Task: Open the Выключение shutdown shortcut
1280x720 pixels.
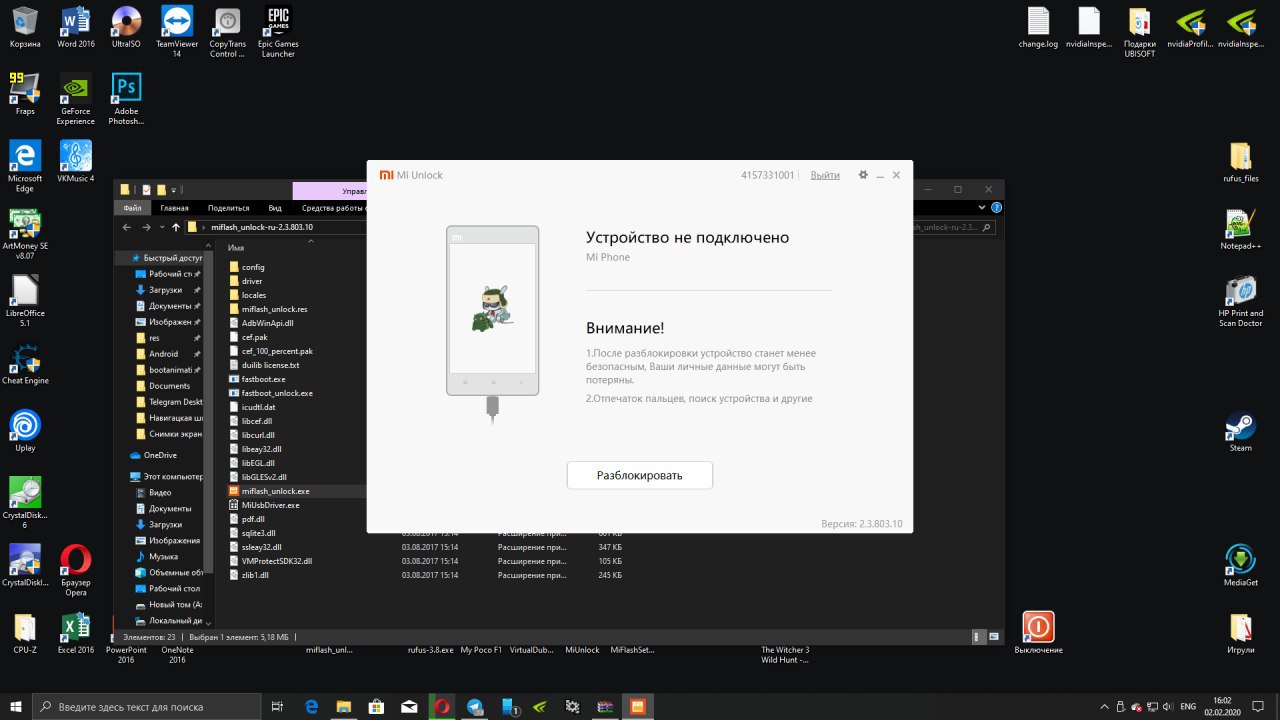Action: click(1039, 633)
